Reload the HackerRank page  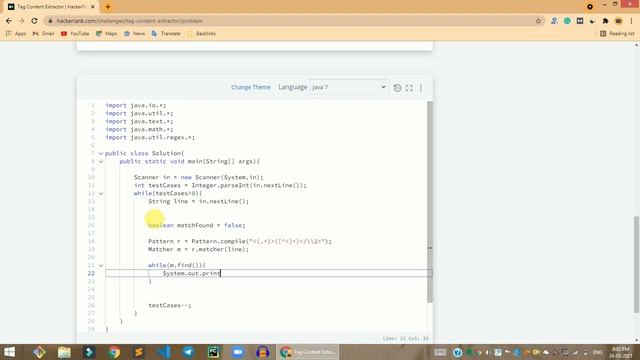[x=34, y=21]
